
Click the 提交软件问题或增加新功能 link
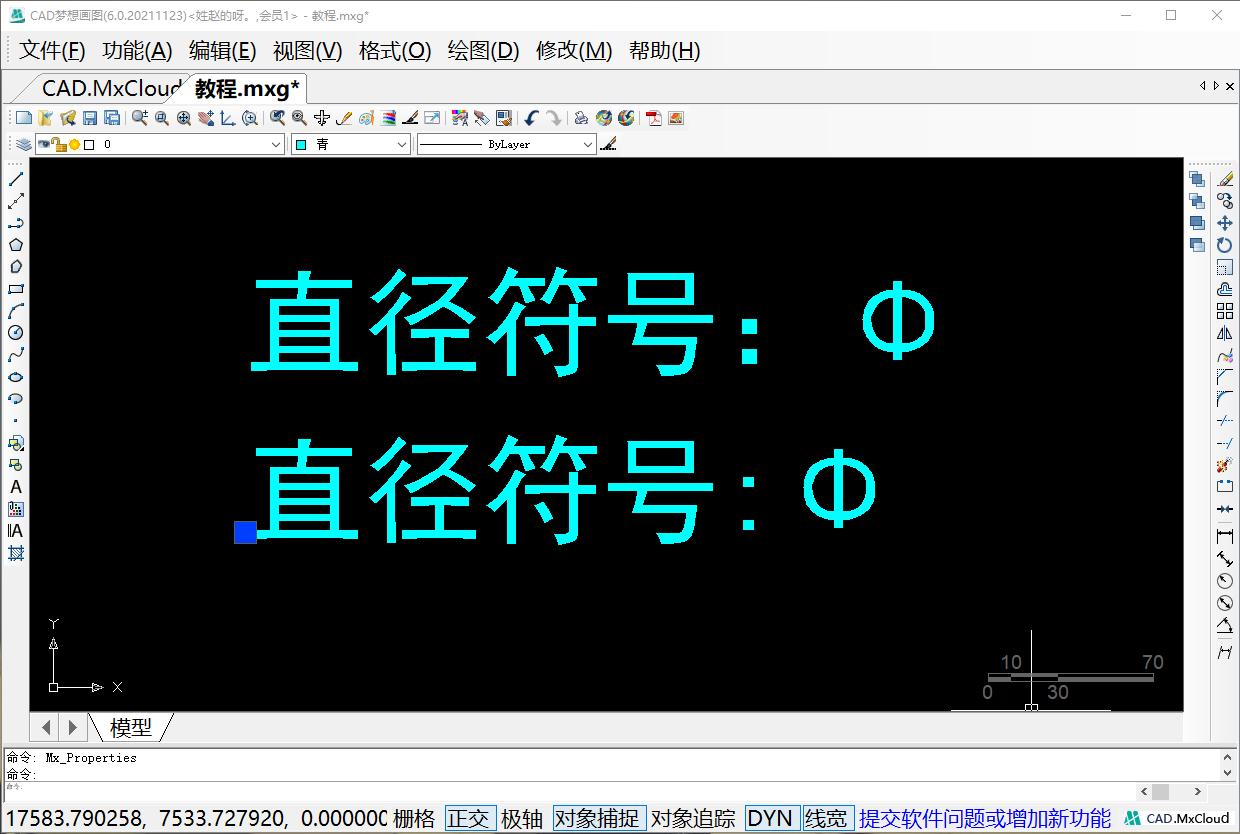[987, 818]
